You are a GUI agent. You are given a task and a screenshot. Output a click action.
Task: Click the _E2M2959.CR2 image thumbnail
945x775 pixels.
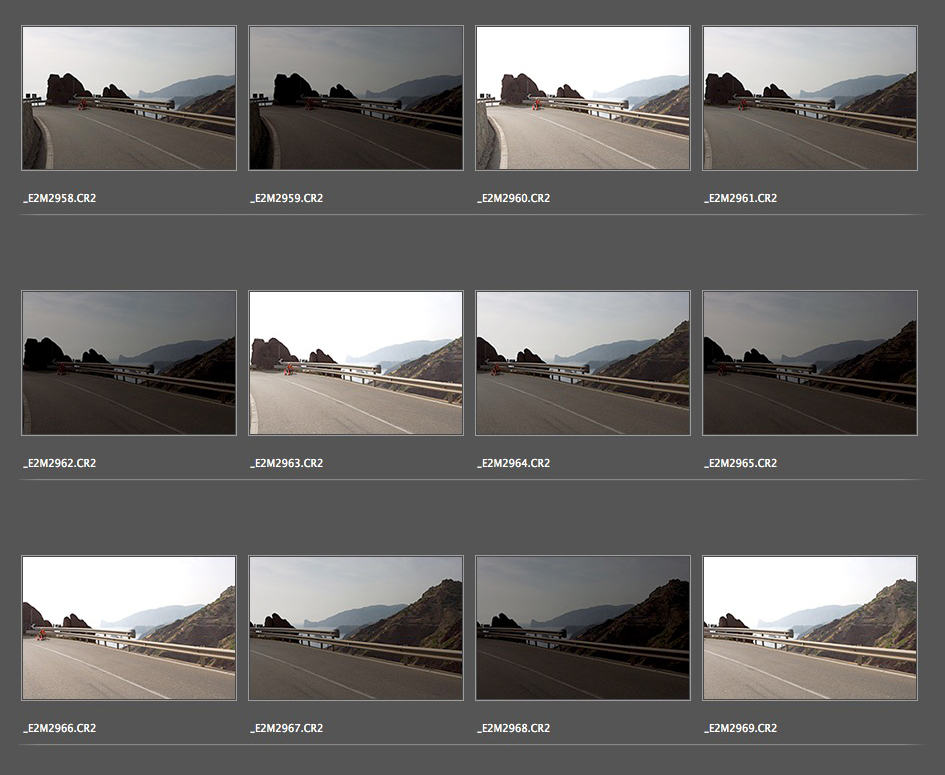coord(356,98)
